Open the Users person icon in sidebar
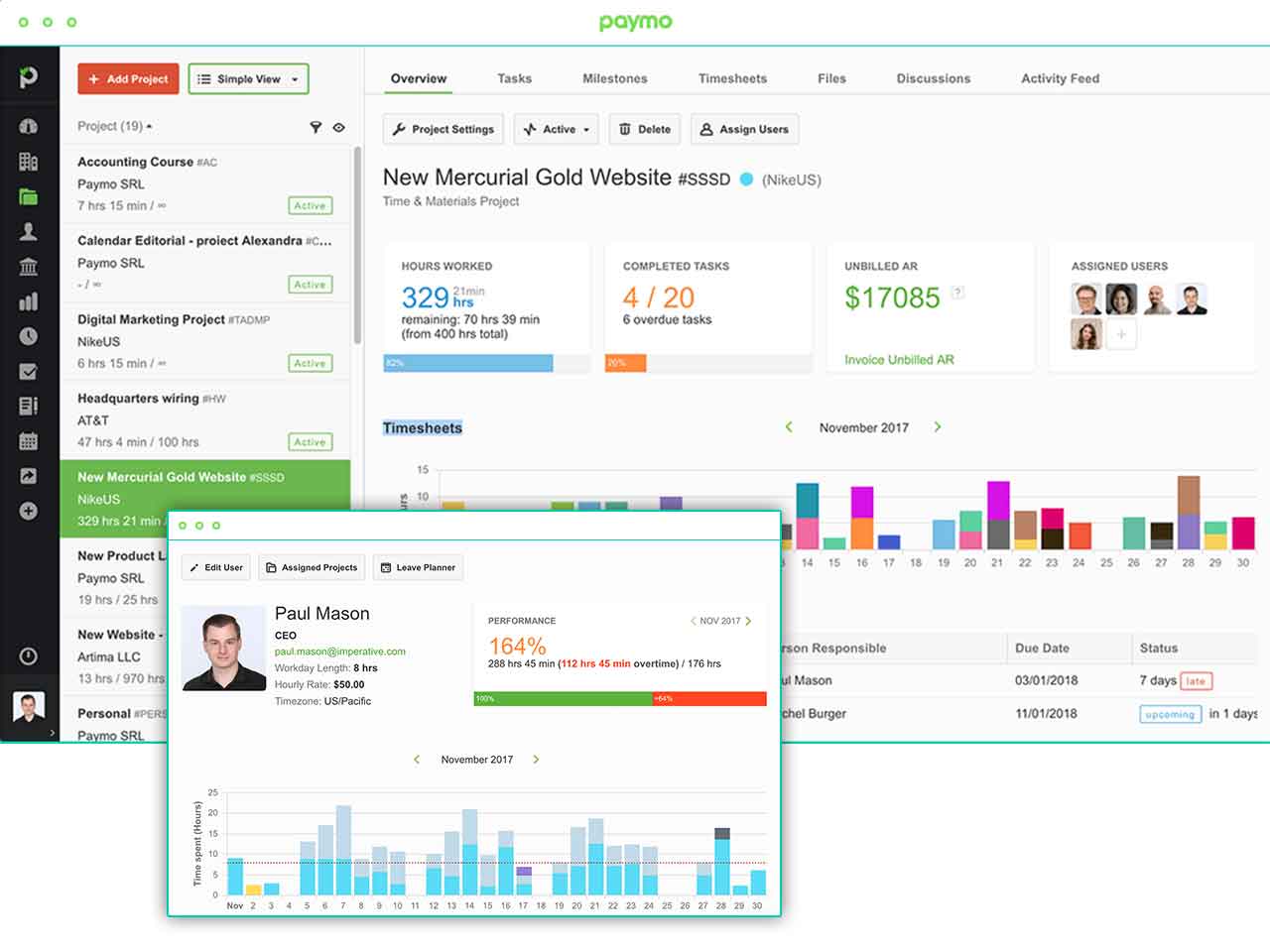The image size is (1270, 952). pos(29,231)
